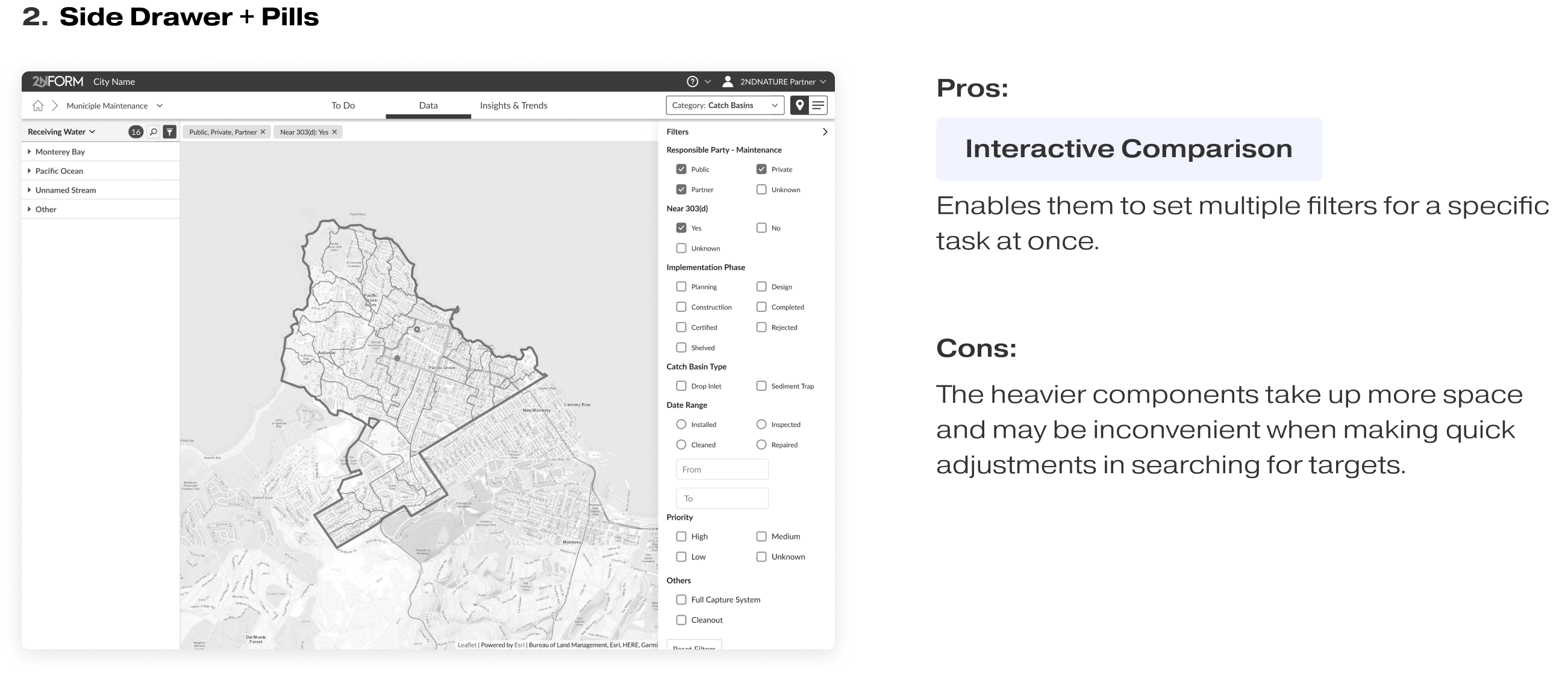Expand the Monterey Bay tree item
Screen dimensions: 1568x675
point(30,152)
